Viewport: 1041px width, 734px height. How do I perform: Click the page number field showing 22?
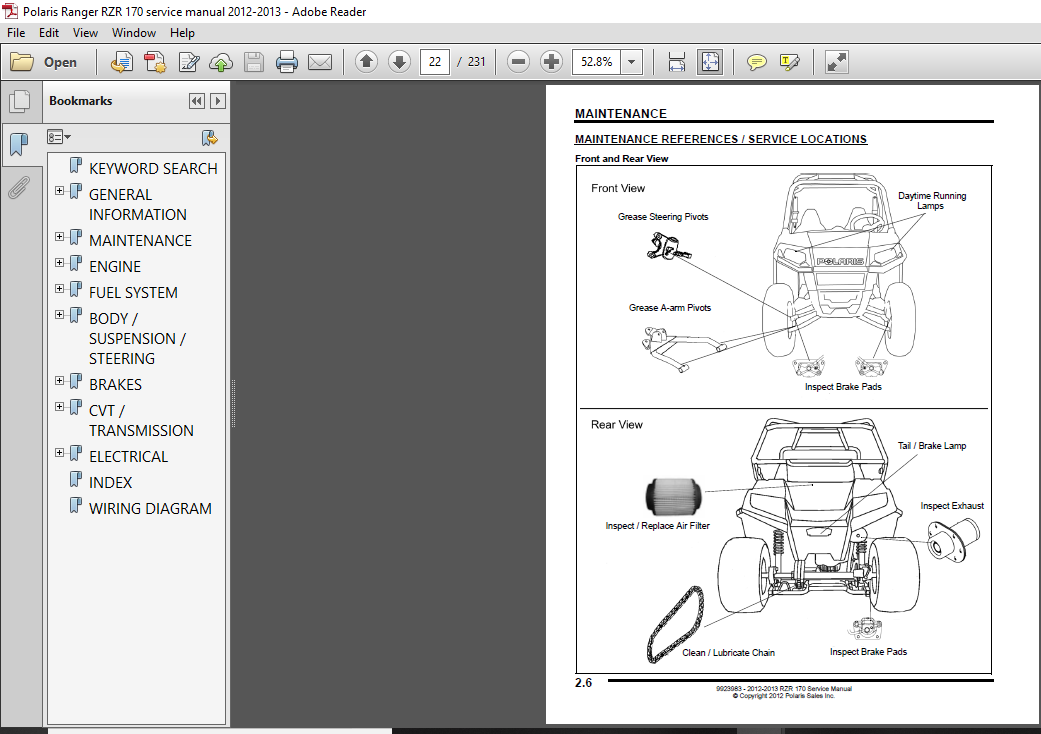pos(435,62)
